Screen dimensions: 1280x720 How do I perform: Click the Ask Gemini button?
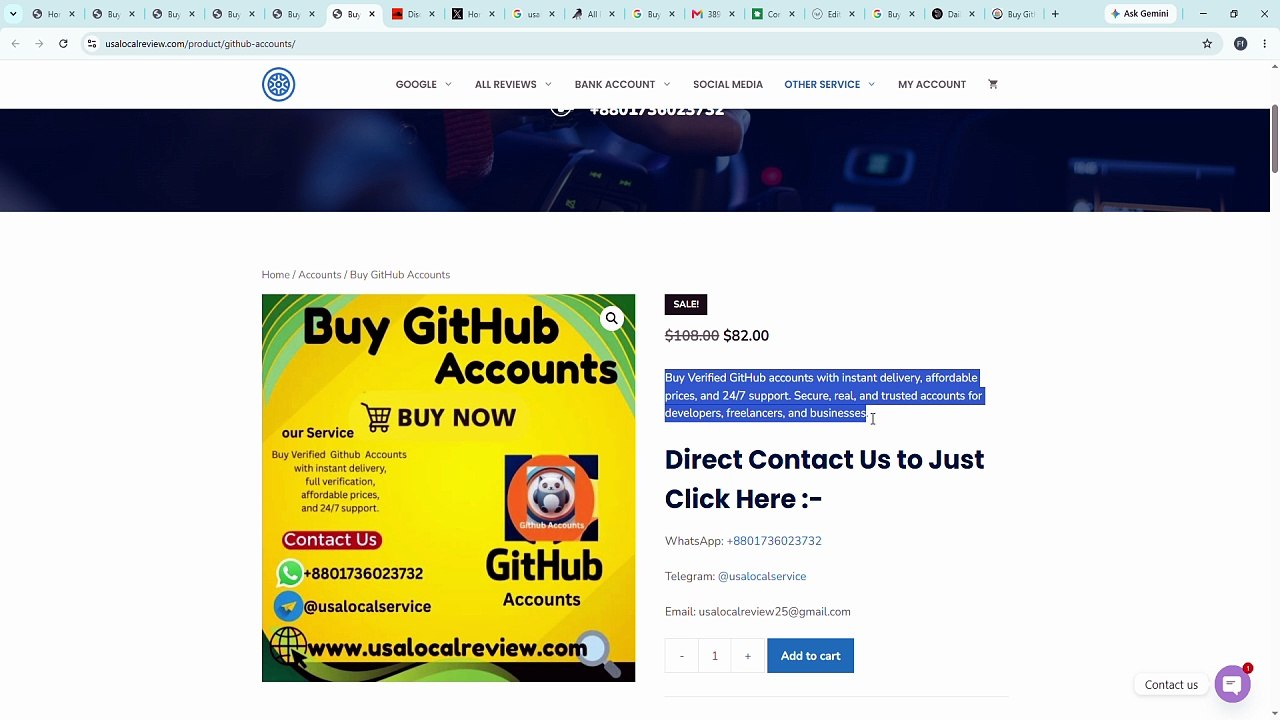1139,14
